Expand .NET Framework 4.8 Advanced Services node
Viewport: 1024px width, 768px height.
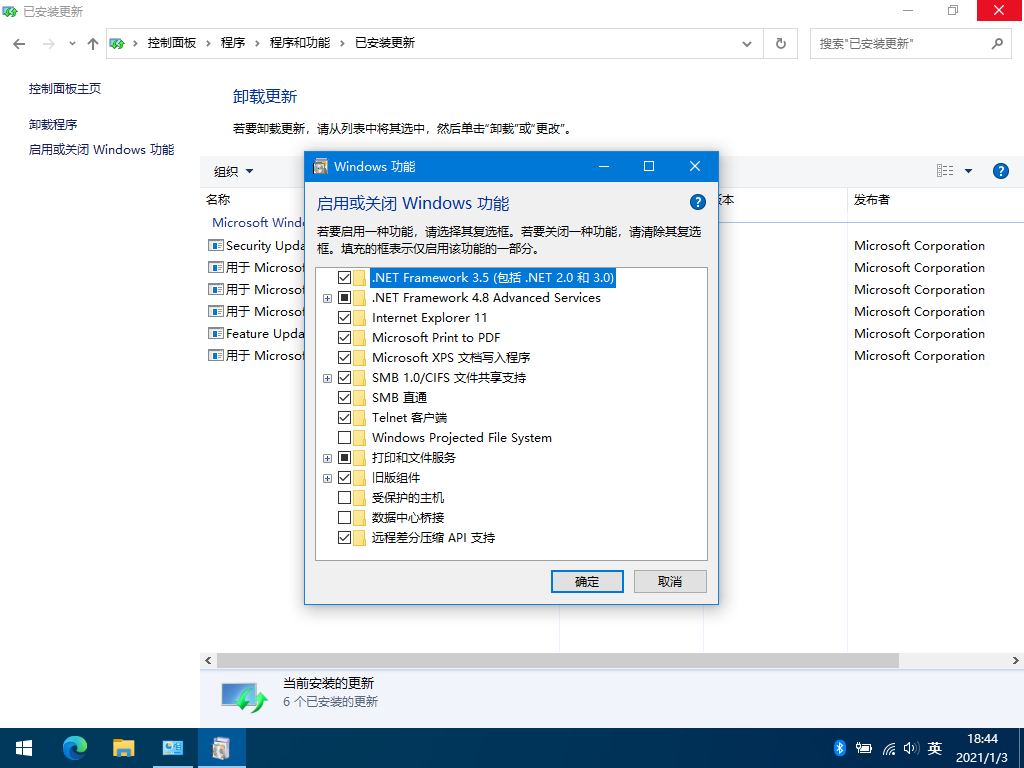[327, 298]
